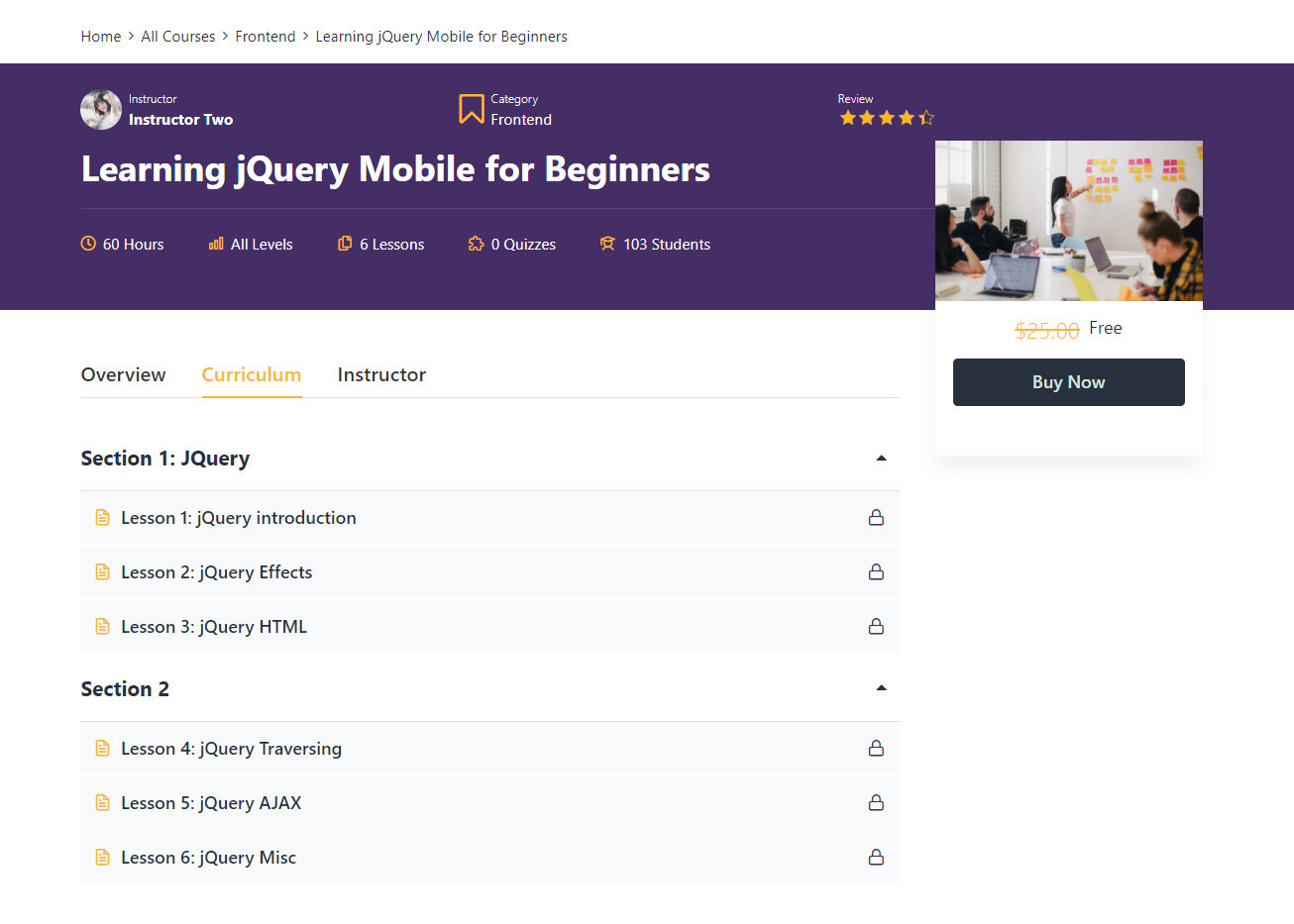Click the bar chart icon beside All Levels
Screen dimensions: 1294x924
coord(216,244)
